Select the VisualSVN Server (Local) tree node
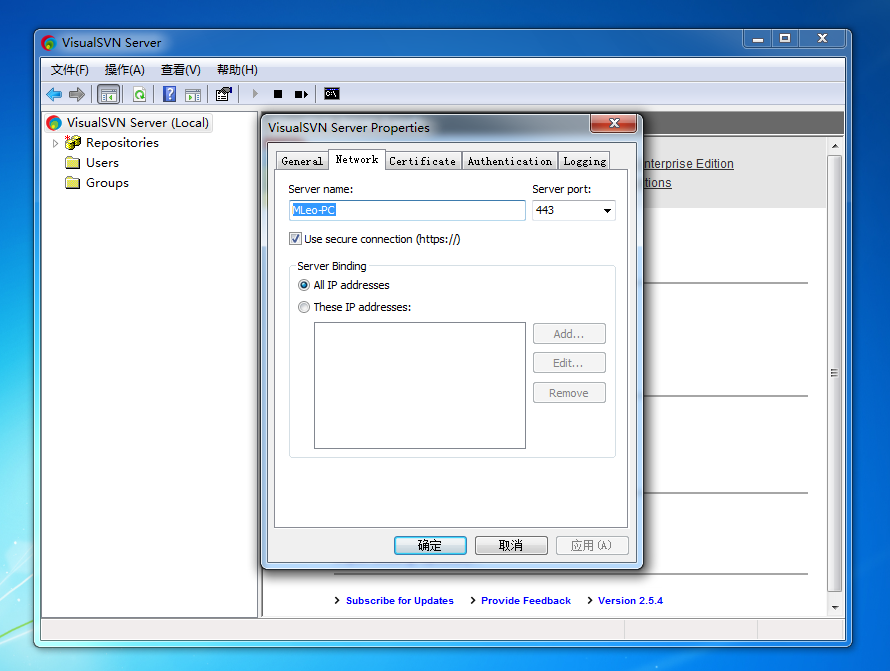 pyautogui.click(x=129, y=123)
